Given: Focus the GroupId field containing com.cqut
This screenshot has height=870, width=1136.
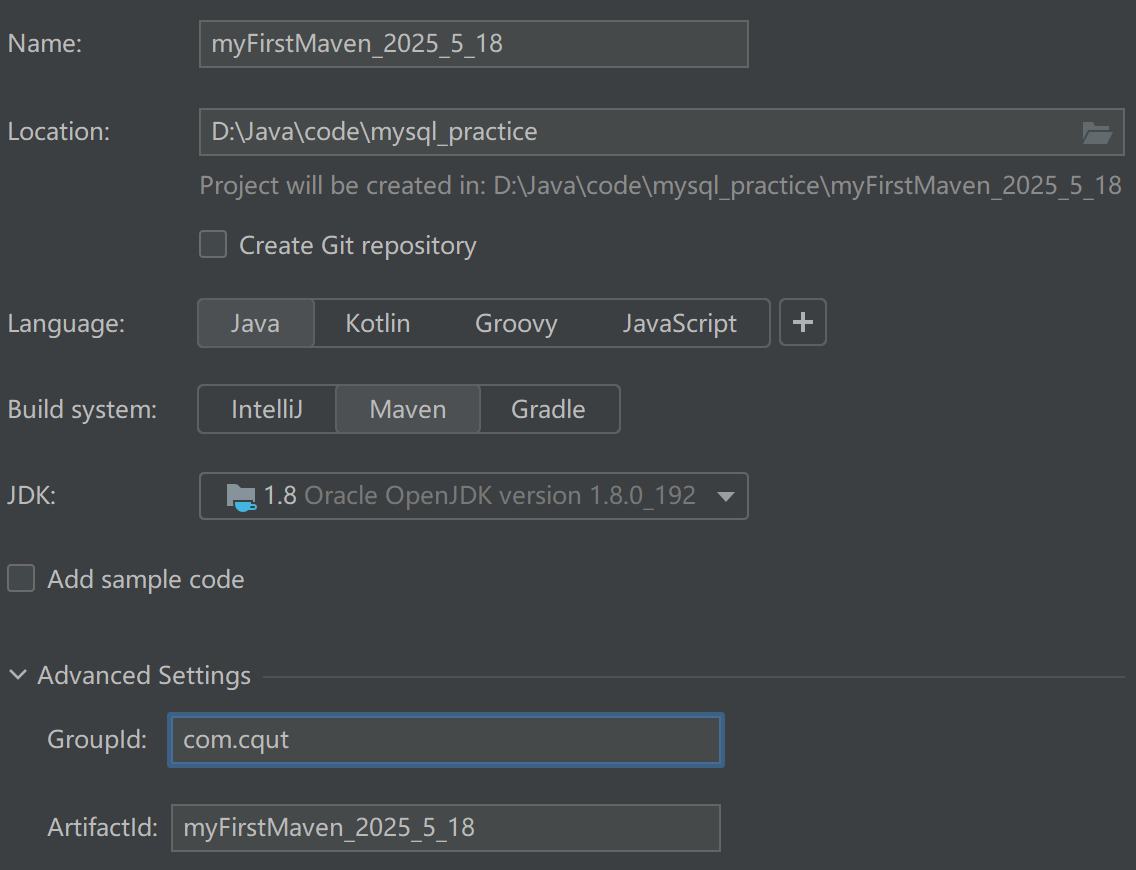Looking at the screenshot, I should (x=446, y=740).
